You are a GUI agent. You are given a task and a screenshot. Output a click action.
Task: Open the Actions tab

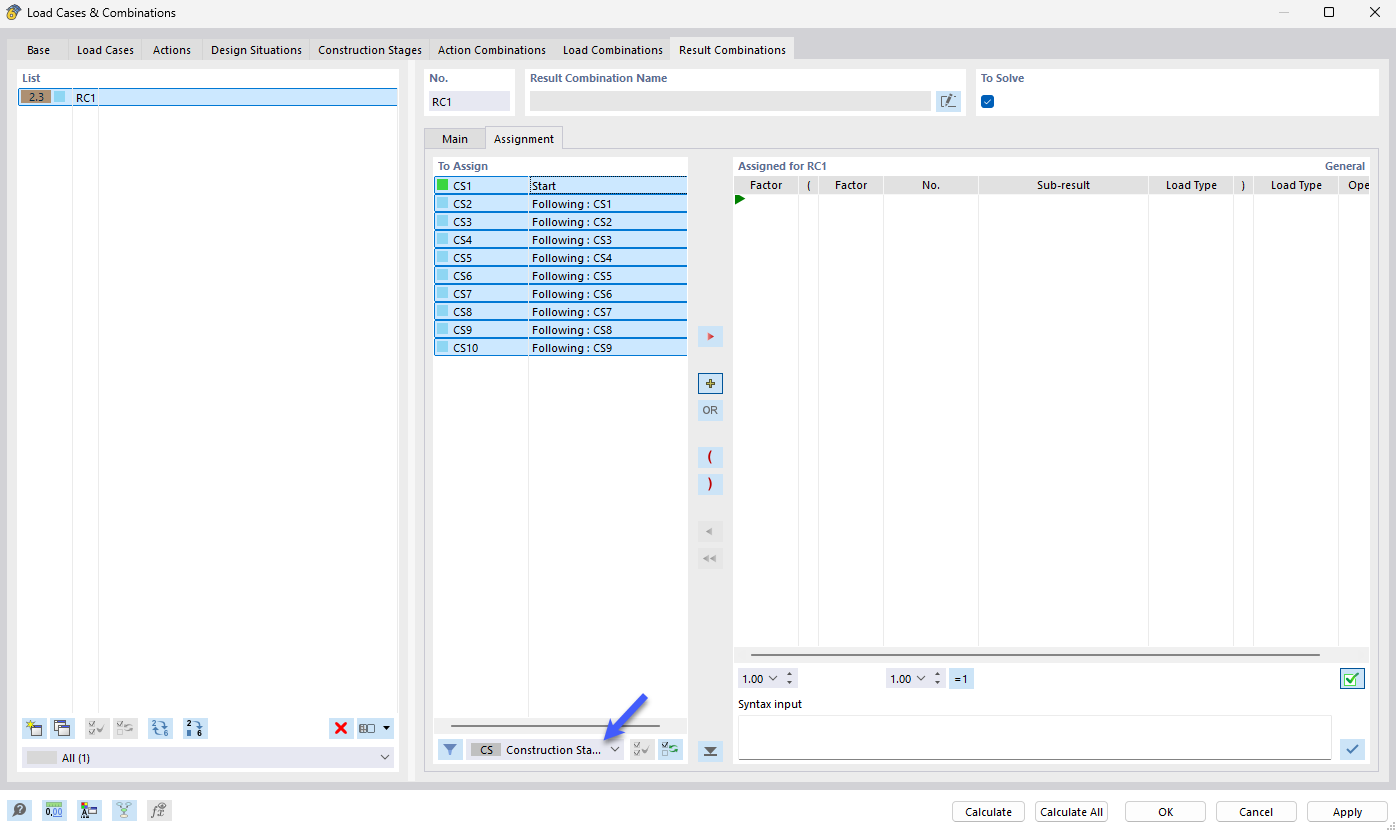pos(172,50)
